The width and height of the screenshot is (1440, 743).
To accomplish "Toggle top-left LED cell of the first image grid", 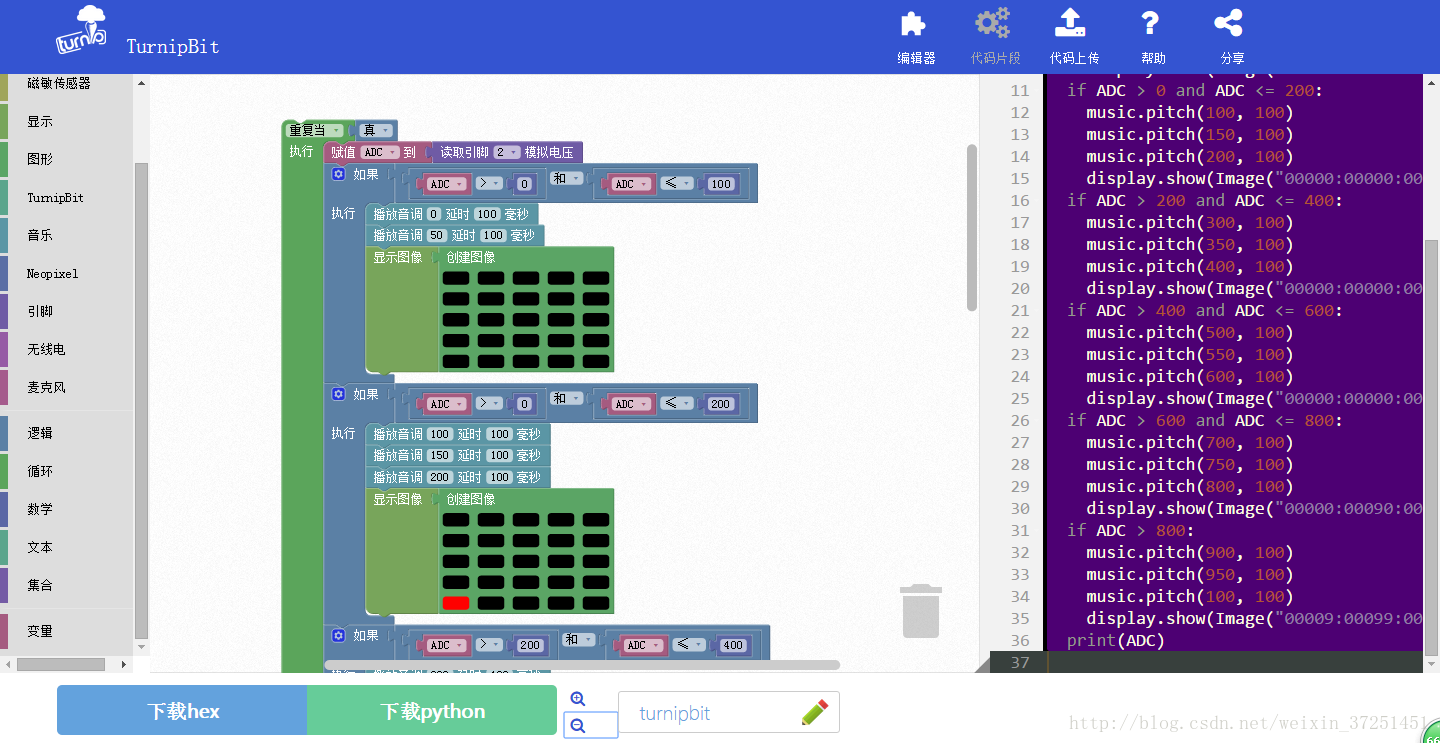I will click(x=456, y=278).
